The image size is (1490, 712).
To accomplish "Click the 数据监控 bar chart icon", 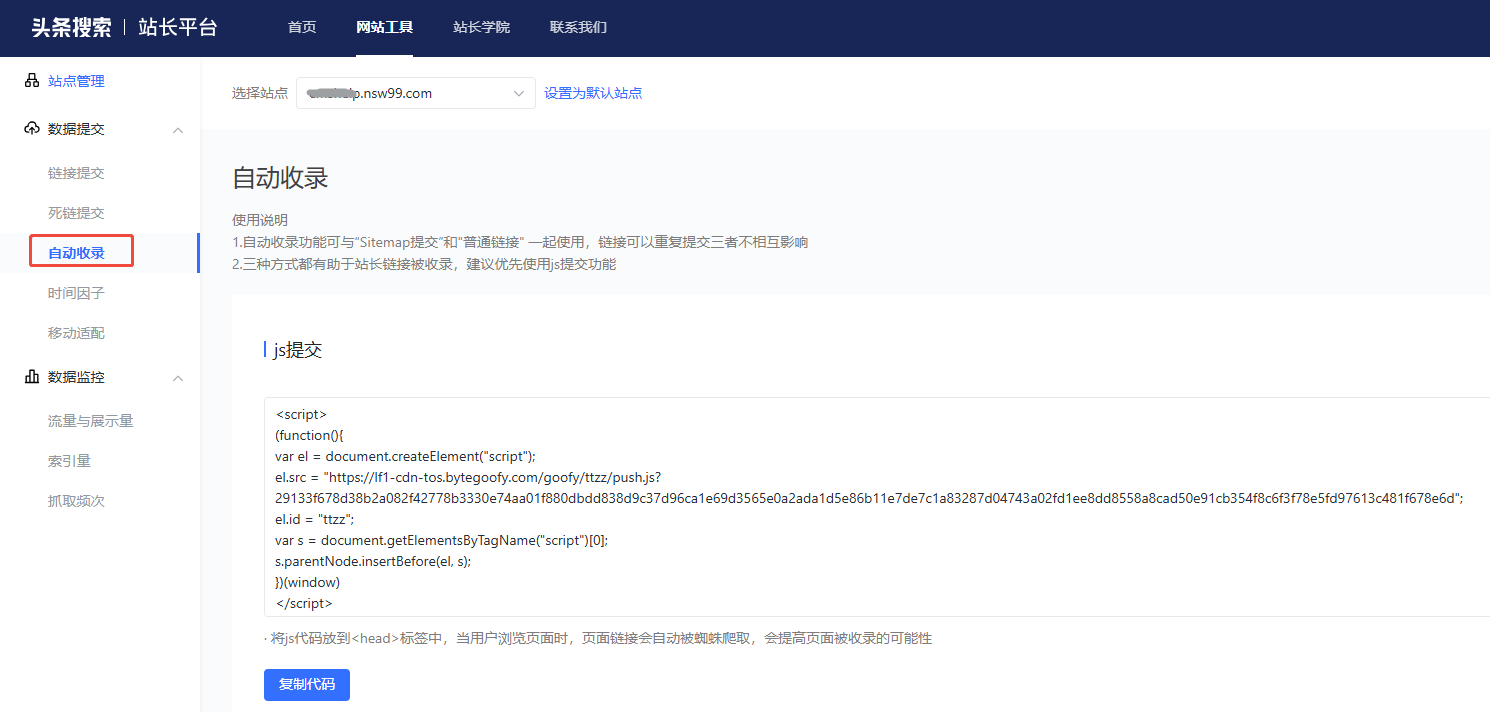I will click(x=31, y=377).
